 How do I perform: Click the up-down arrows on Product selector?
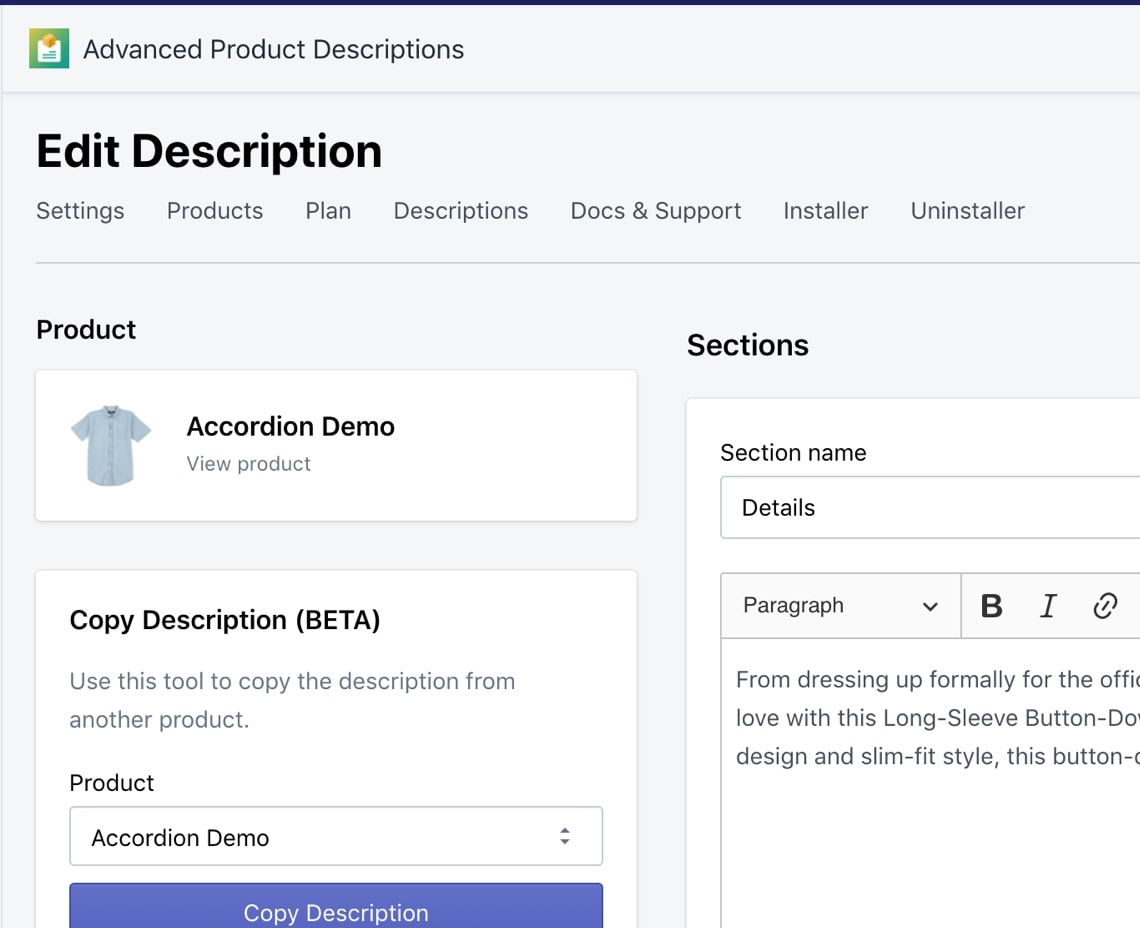pos(565,837)
